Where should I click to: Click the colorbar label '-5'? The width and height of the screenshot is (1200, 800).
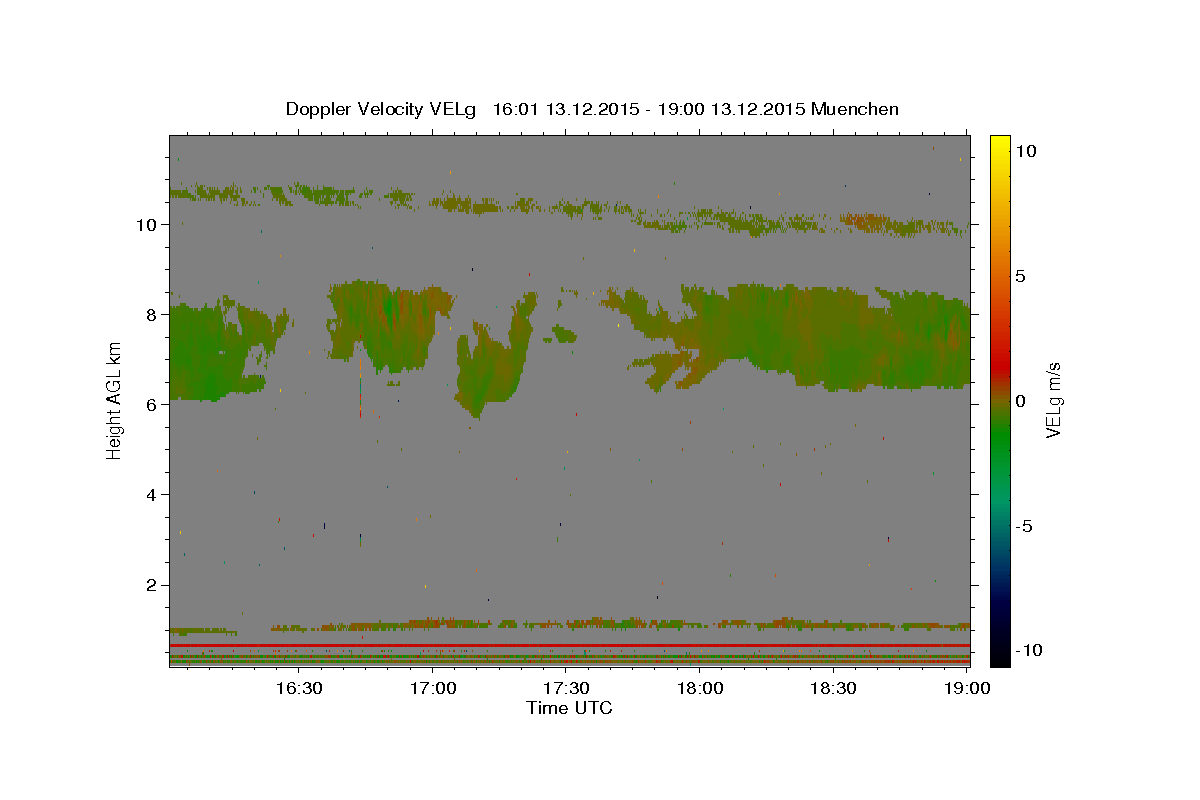(x=1023, y=526)
